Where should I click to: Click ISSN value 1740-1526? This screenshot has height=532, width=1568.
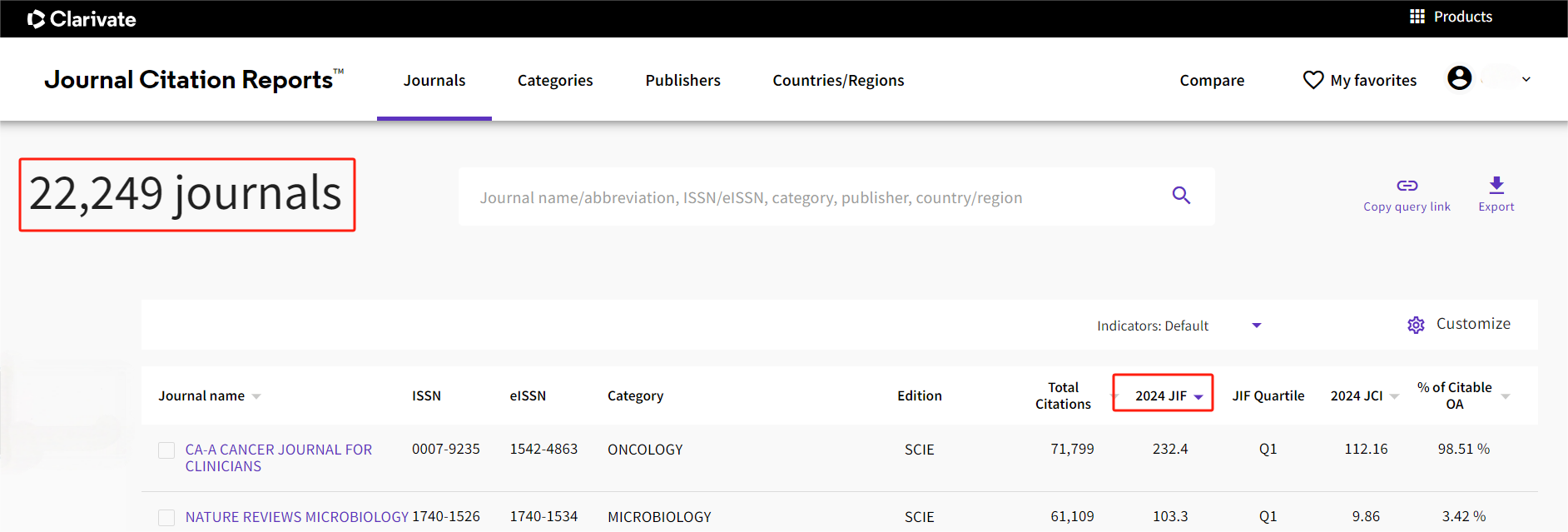[445, 516]
